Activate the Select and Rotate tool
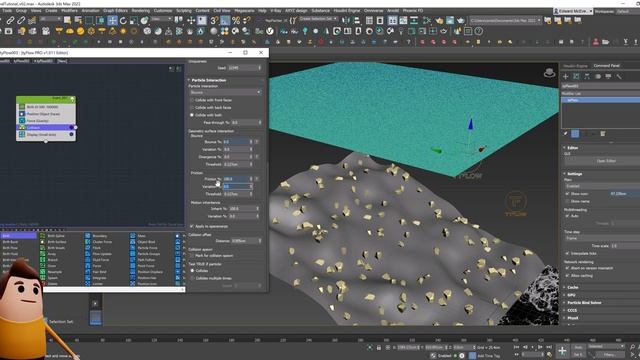The width and height of the screenshot is (640, 360). coord(123,20)
